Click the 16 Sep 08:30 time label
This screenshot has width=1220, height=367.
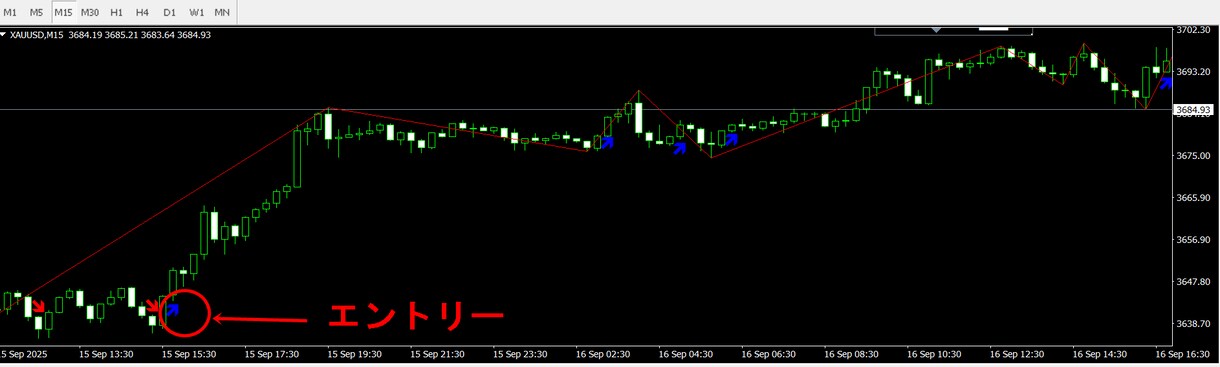[852, 354]
